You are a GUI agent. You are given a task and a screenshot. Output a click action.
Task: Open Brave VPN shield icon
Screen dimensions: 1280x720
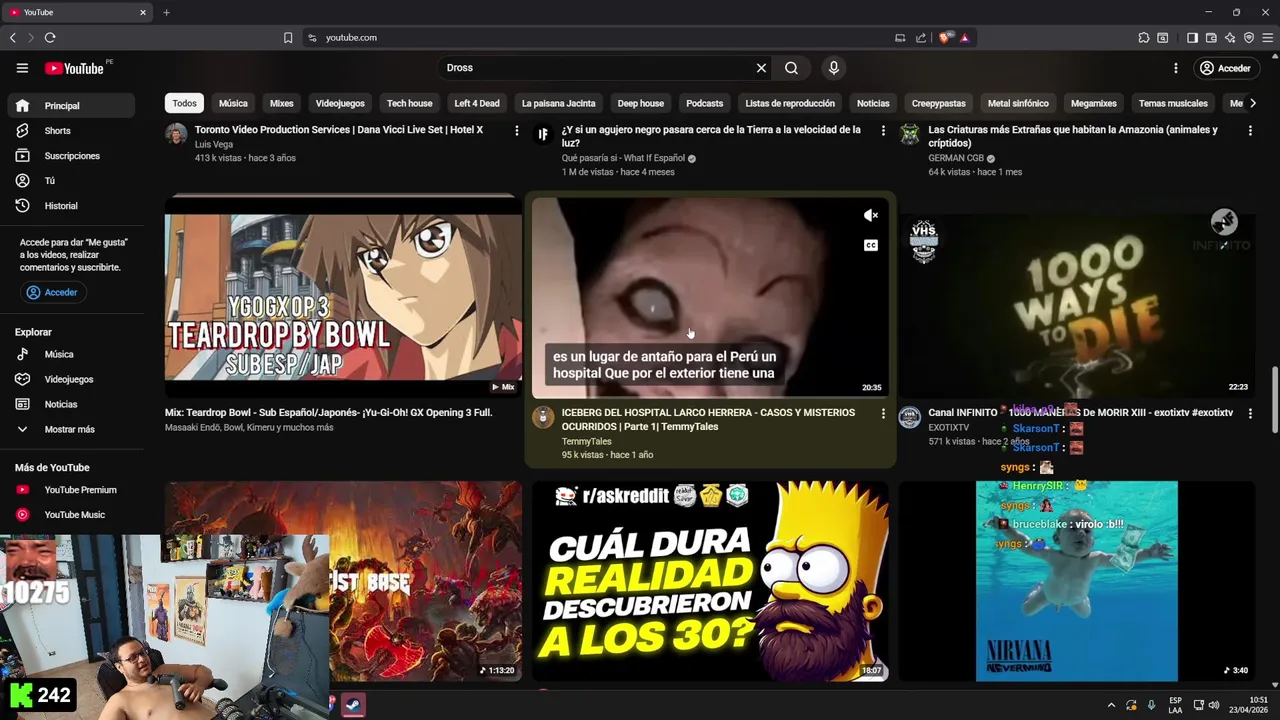(1249, 38)
